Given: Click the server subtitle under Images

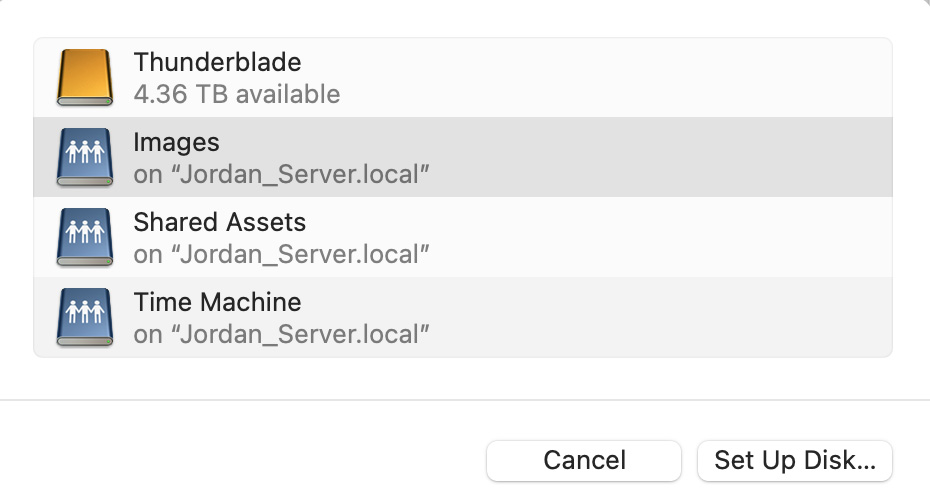Looking at the screenshot, I should 281,174.
